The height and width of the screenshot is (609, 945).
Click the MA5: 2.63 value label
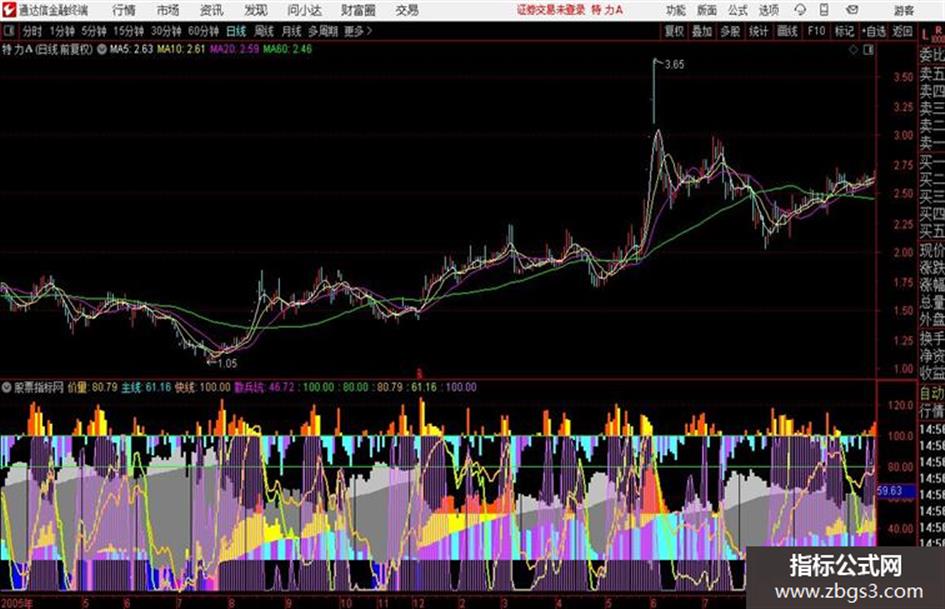(131, 49)
